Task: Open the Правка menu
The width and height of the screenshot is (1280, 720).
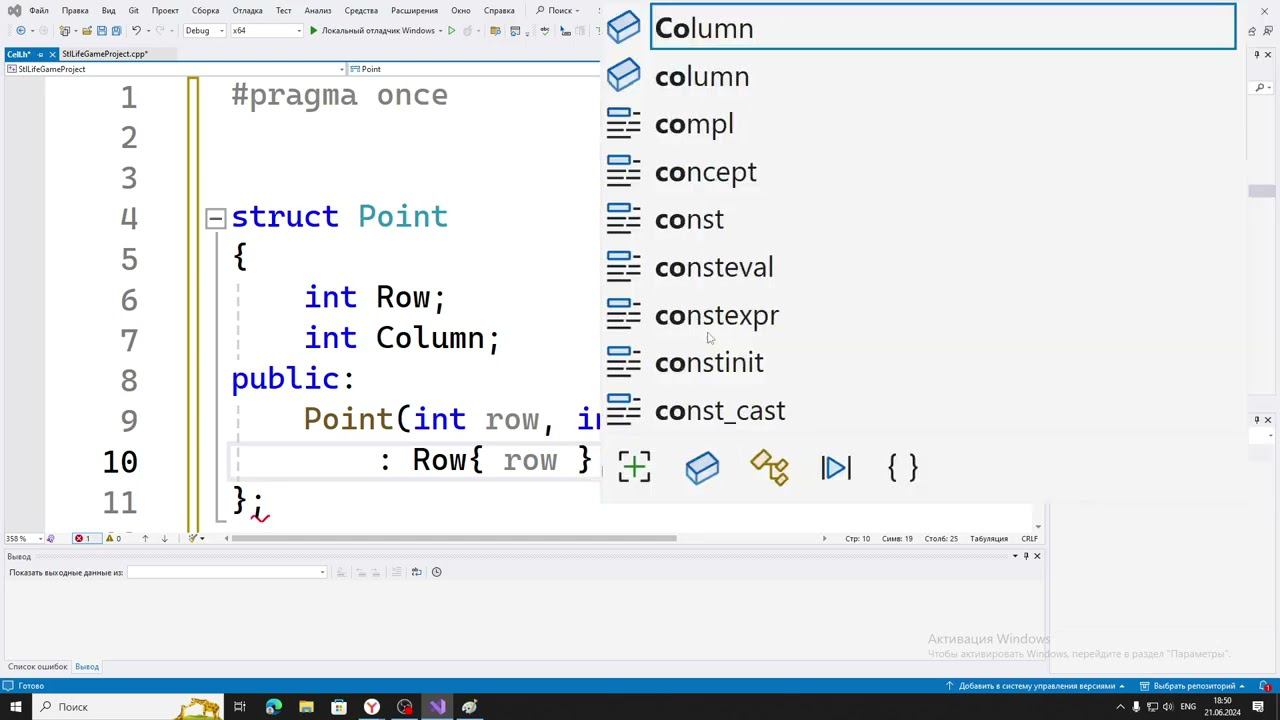Action: click(75, 11)
